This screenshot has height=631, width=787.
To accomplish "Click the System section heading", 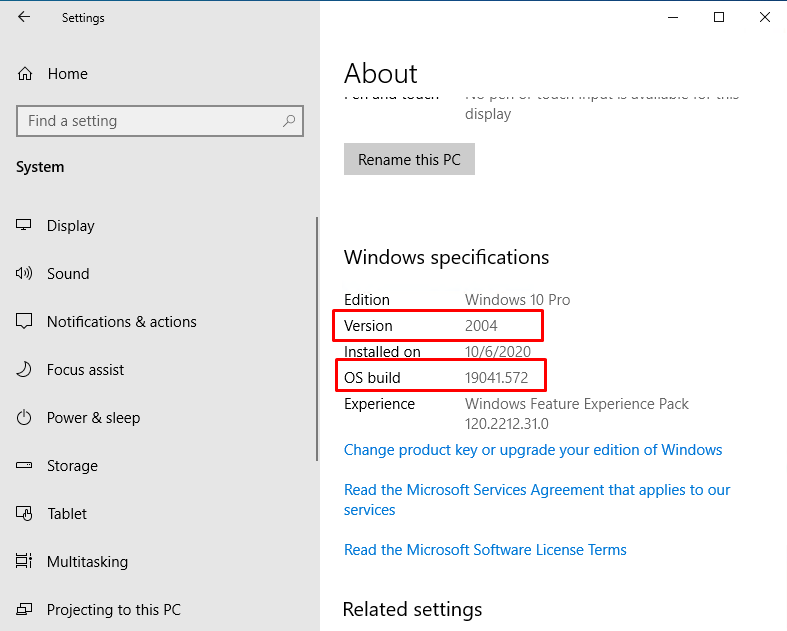I will [x=40, y=167].
